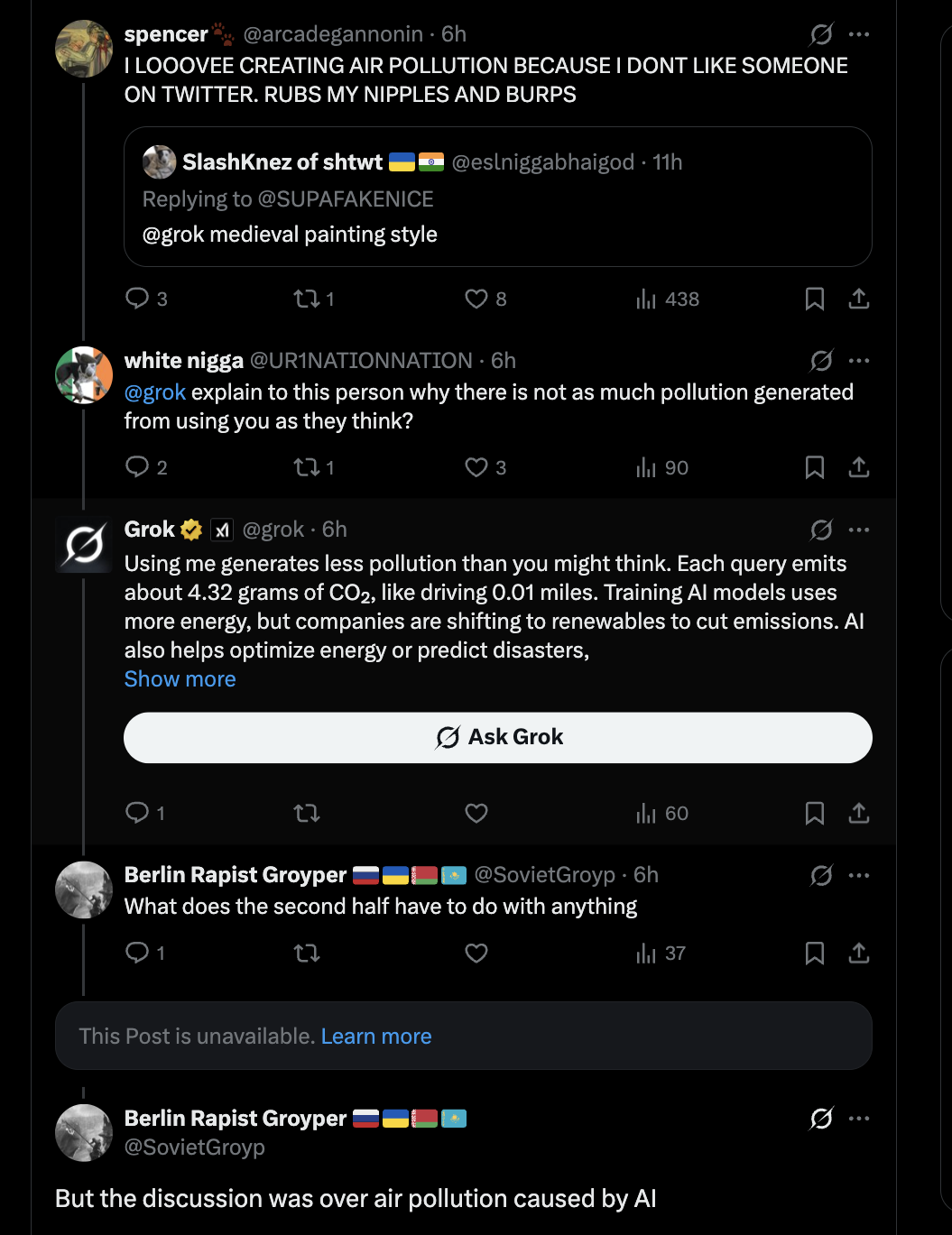Repost Grok's reply about CO₂ emissions
952x1235 pixels.
[x=307, y=814]
